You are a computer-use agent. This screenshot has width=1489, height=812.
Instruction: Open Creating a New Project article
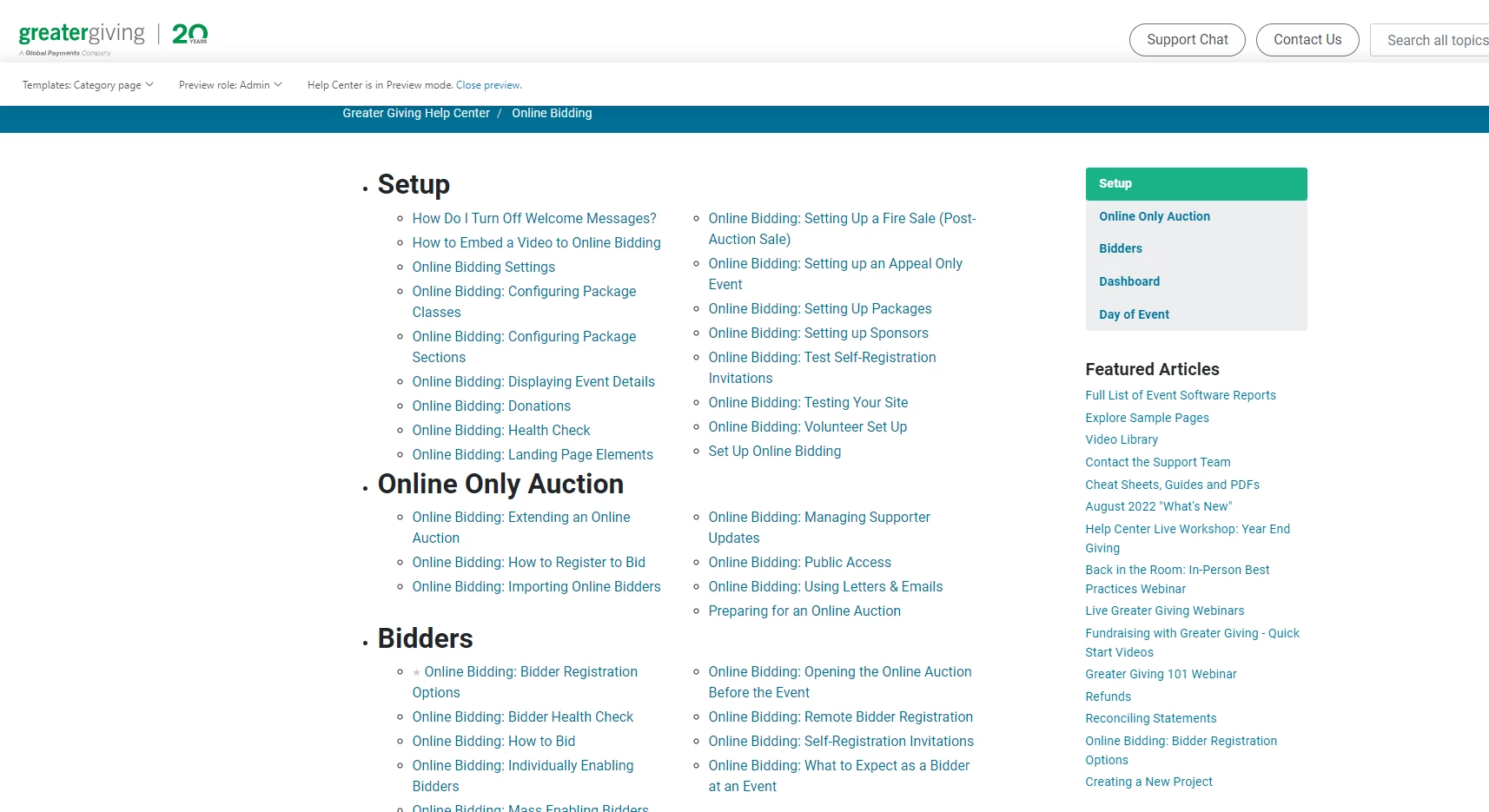pyautogui.click(x=1148, y=782)
